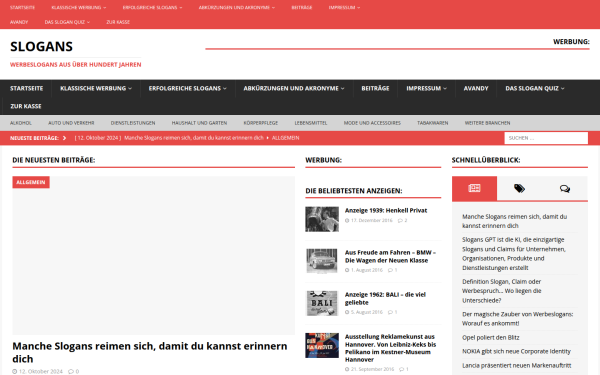Open sidebar link Slogans GPT ist die KI
This screenshot has height=375, width=600.
point(514,254)
